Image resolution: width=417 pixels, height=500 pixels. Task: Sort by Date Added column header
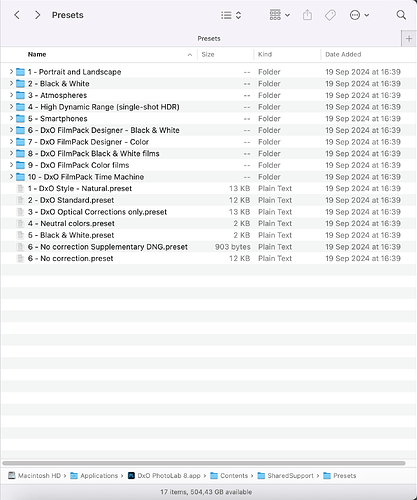343,54
